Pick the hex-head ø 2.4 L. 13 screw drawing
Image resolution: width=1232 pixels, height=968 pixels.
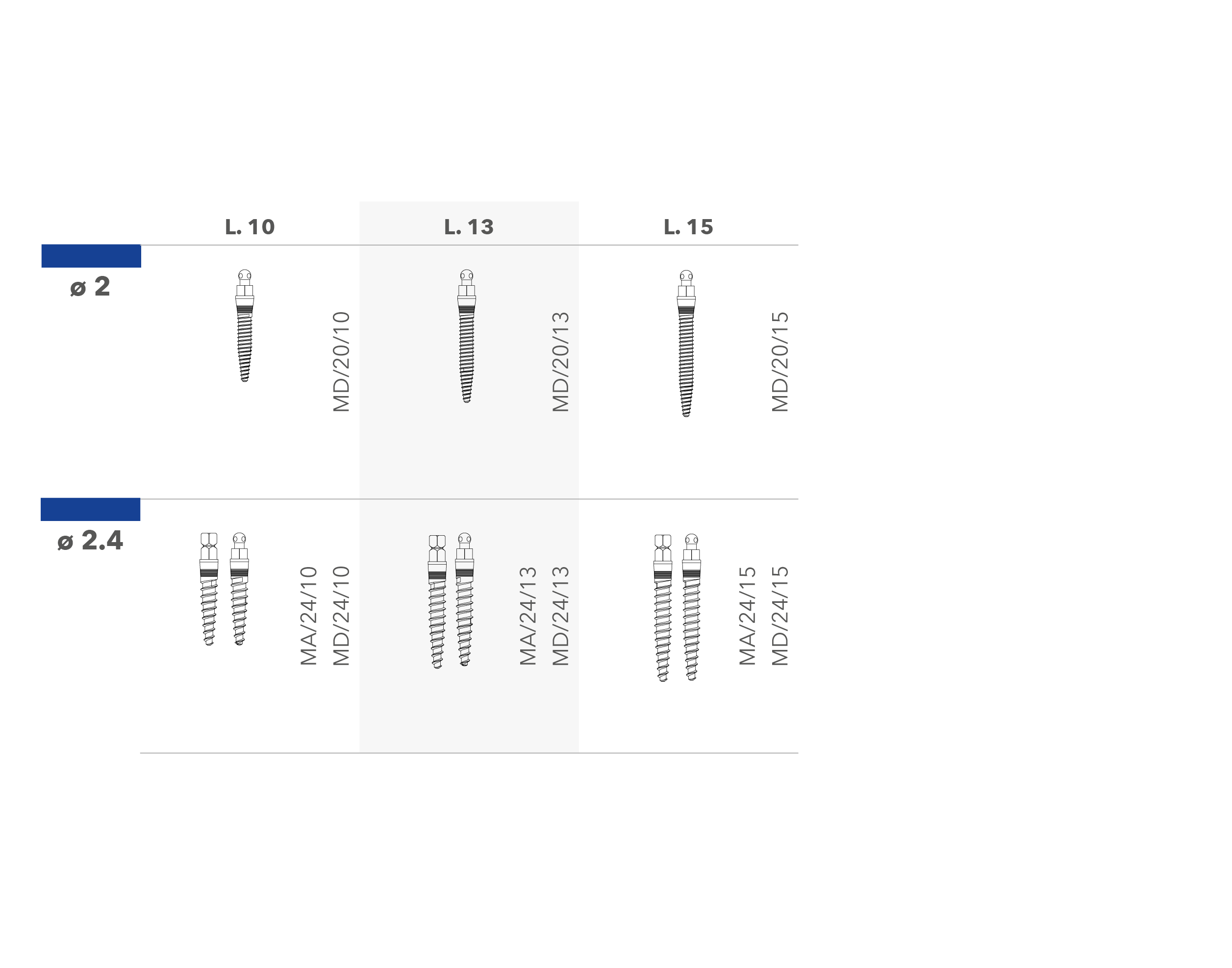437,601
